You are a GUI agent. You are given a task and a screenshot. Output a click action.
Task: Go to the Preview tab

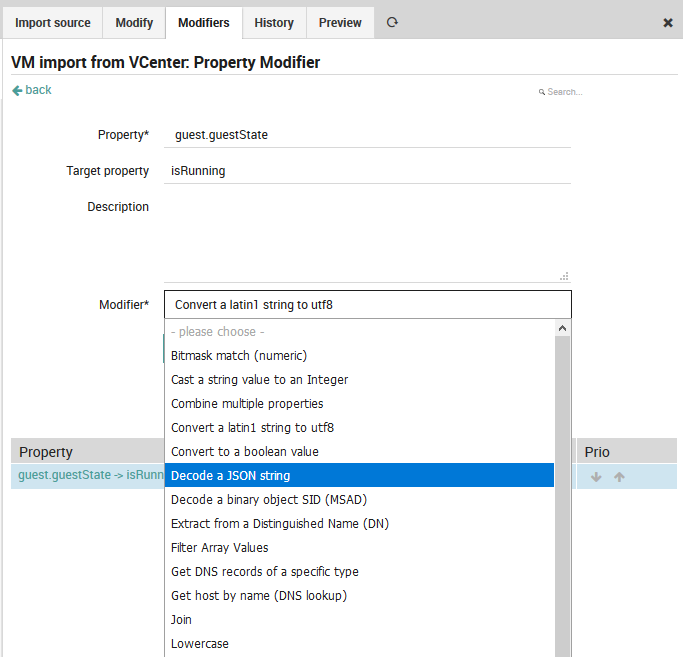point(340,22)
